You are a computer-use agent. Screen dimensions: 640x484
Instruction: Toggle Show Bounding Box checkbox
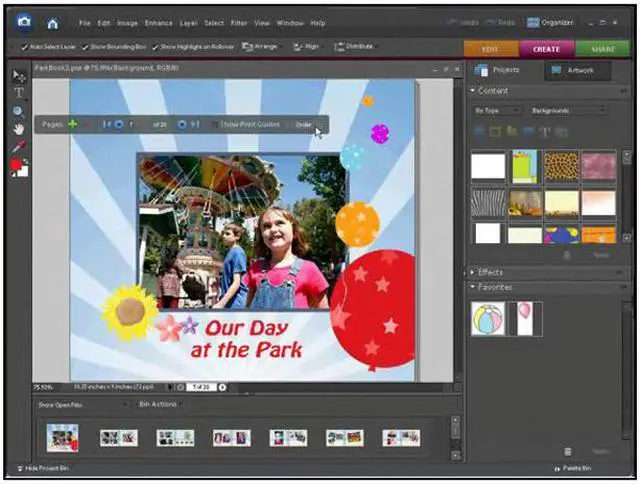pos(84,47)
